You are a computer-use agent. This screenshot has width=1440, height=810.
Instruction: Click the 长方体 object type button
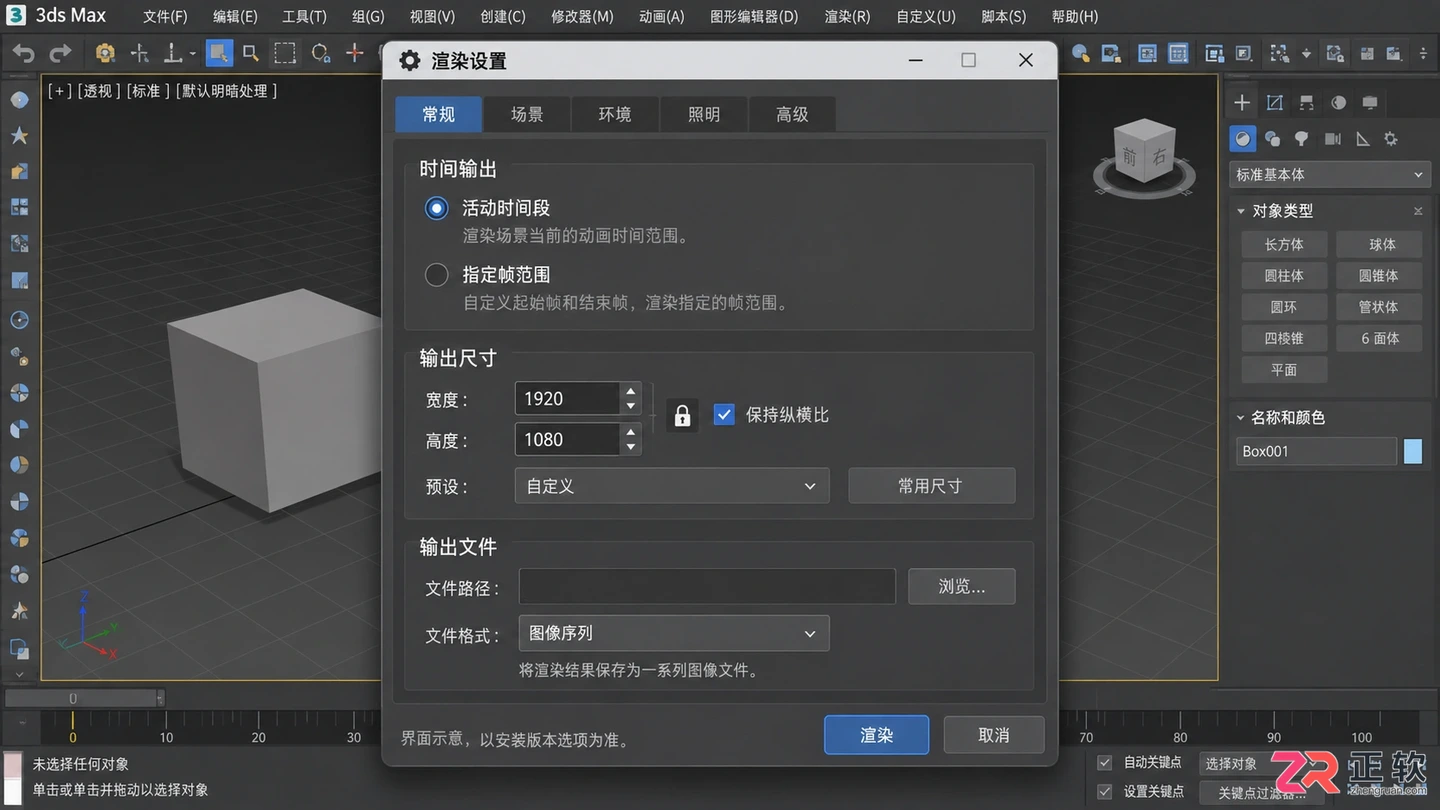1284,244
